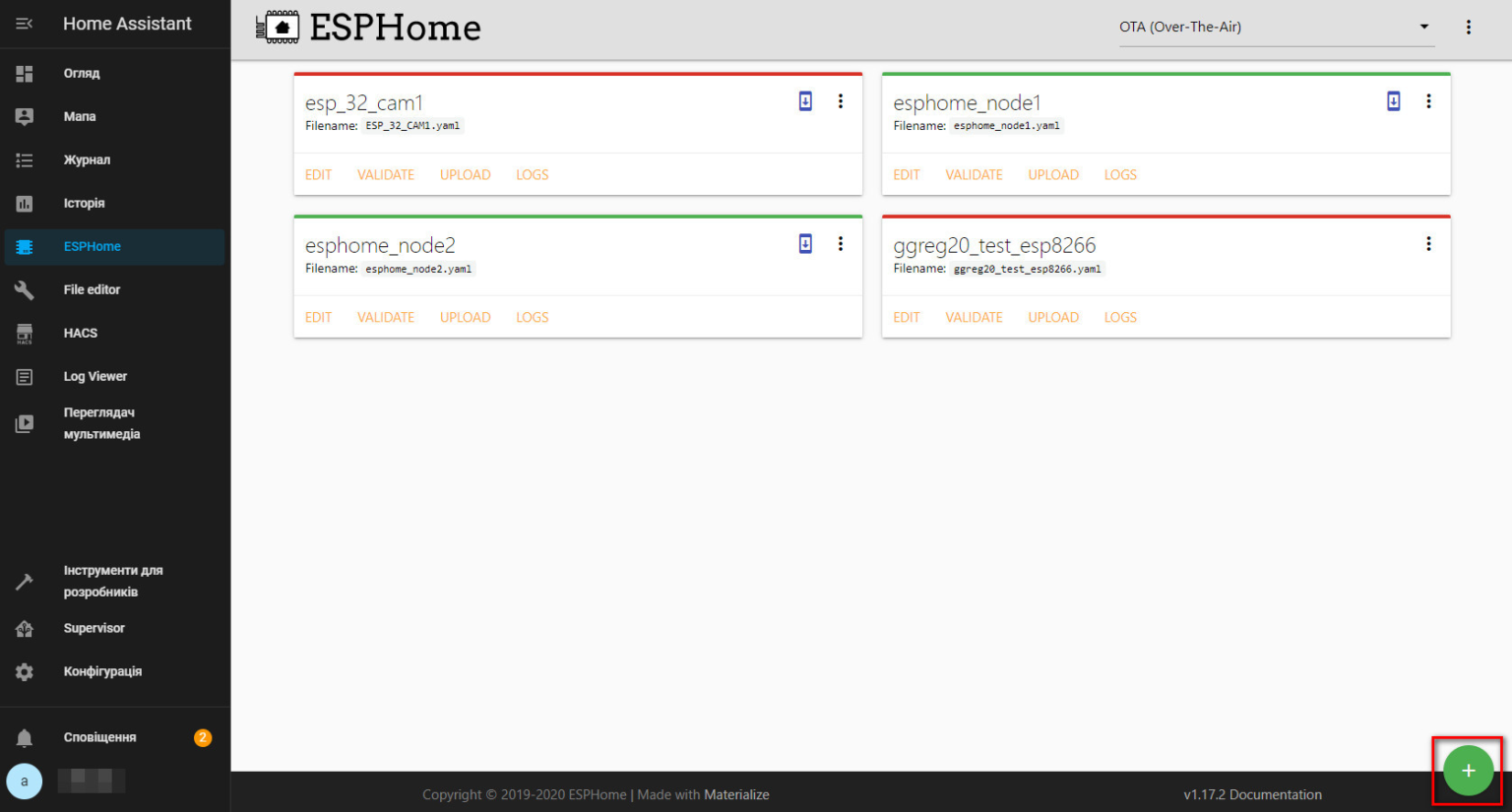Open the Documentation link in the footer

[1275, 795]
